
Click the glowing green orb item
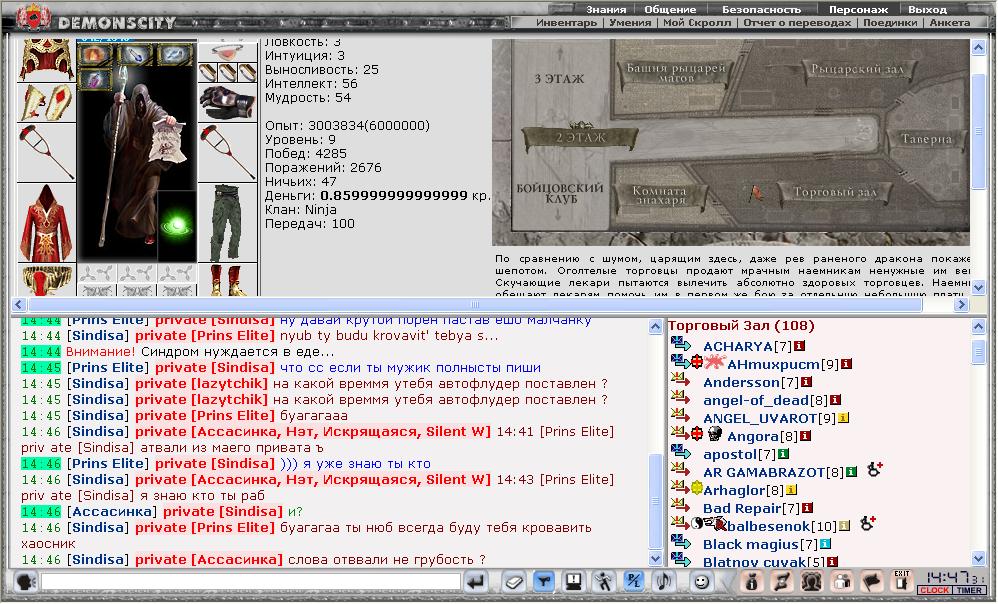pyautogui.click(x=176, y=225)
